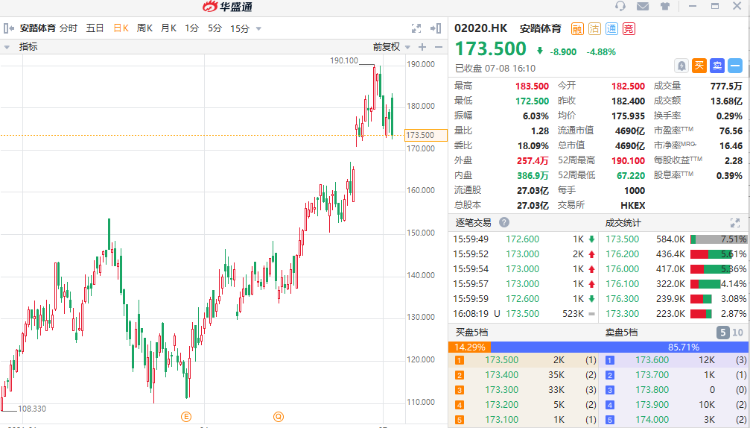Screen dimensions: 750x428
Task: Select the 15:59:49 trade row
Action: (x=524, y=239)
